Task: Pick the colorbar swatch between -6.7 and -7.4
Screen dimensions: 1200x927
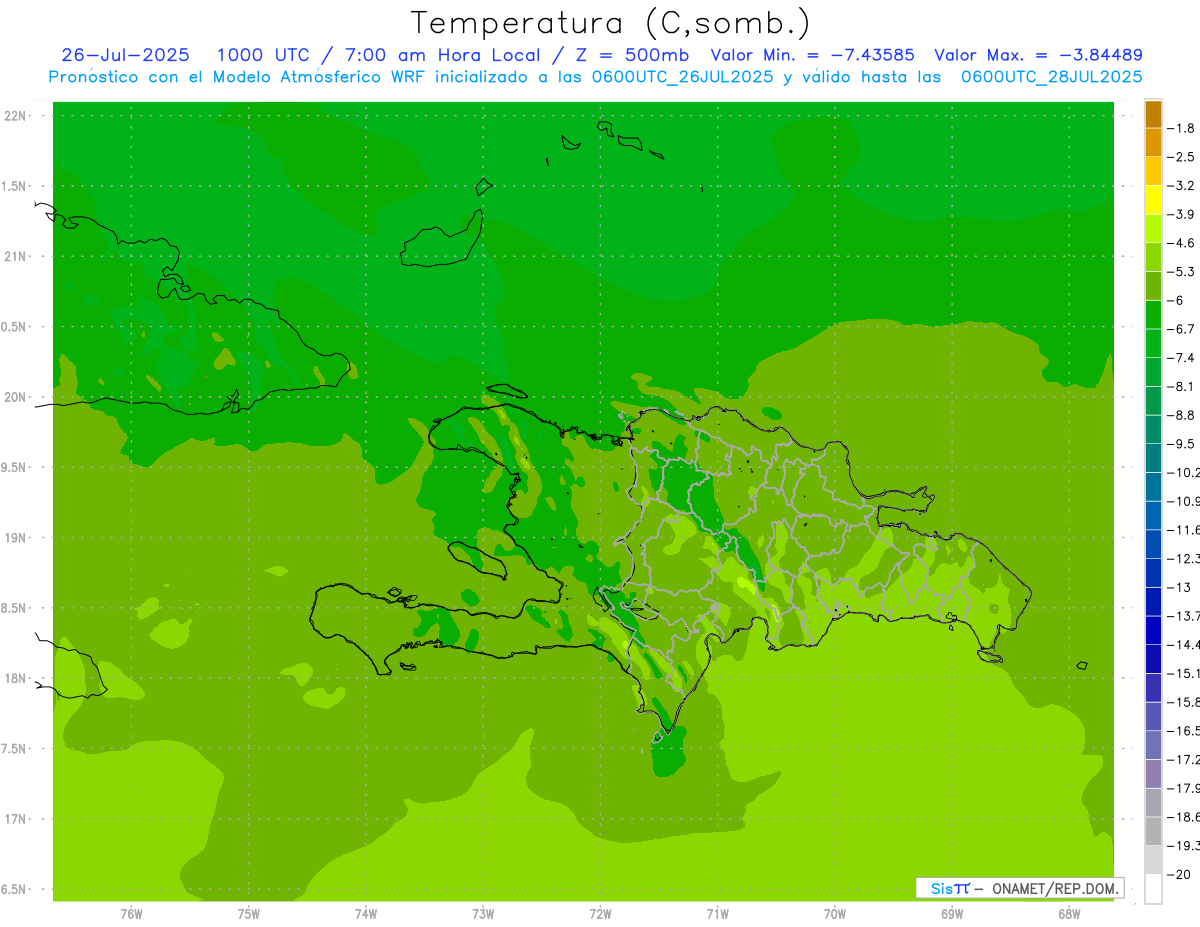Action: [1153, 343]
